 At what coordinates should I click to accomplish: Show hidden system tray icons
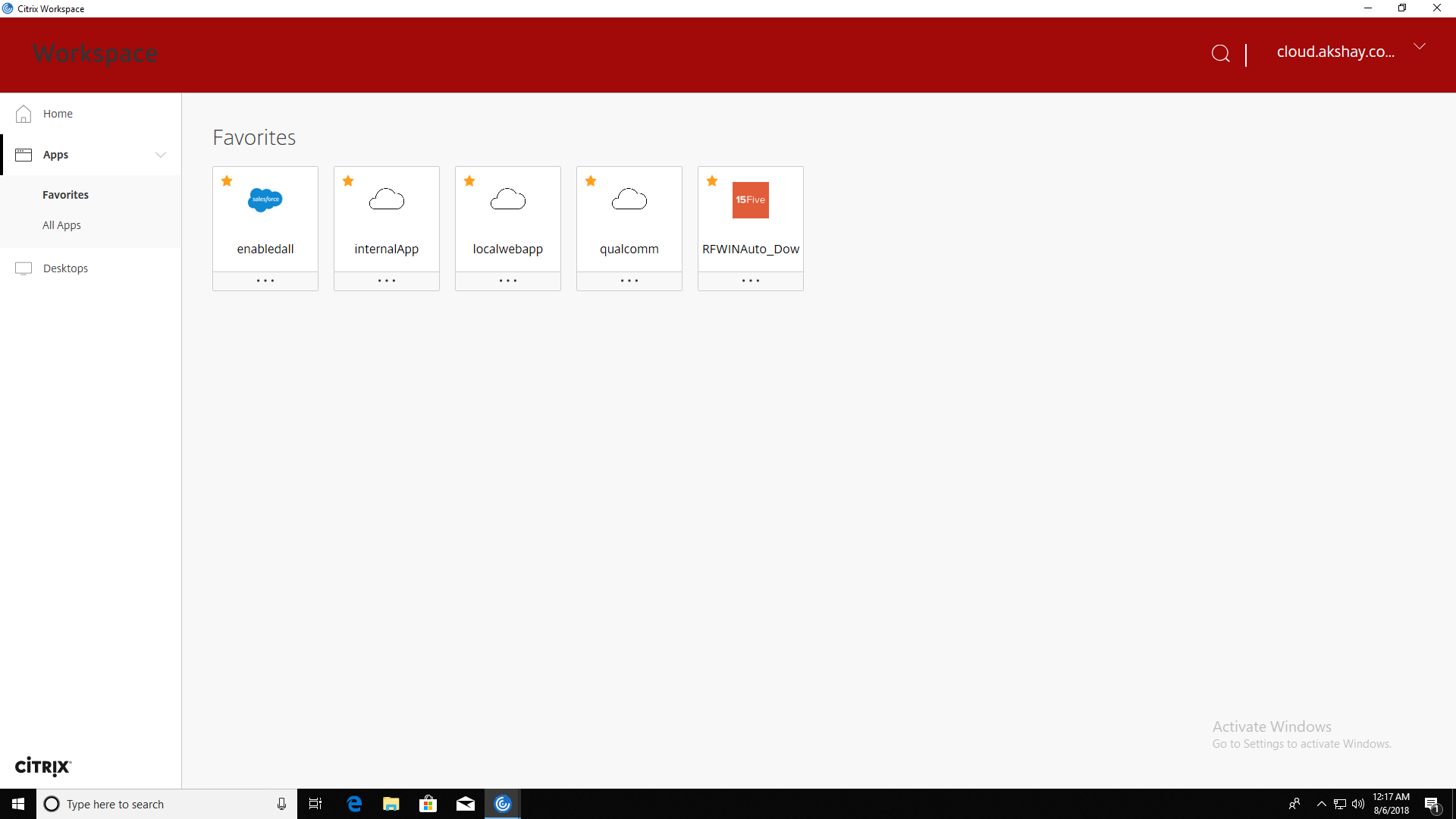tap(1322, 804)
